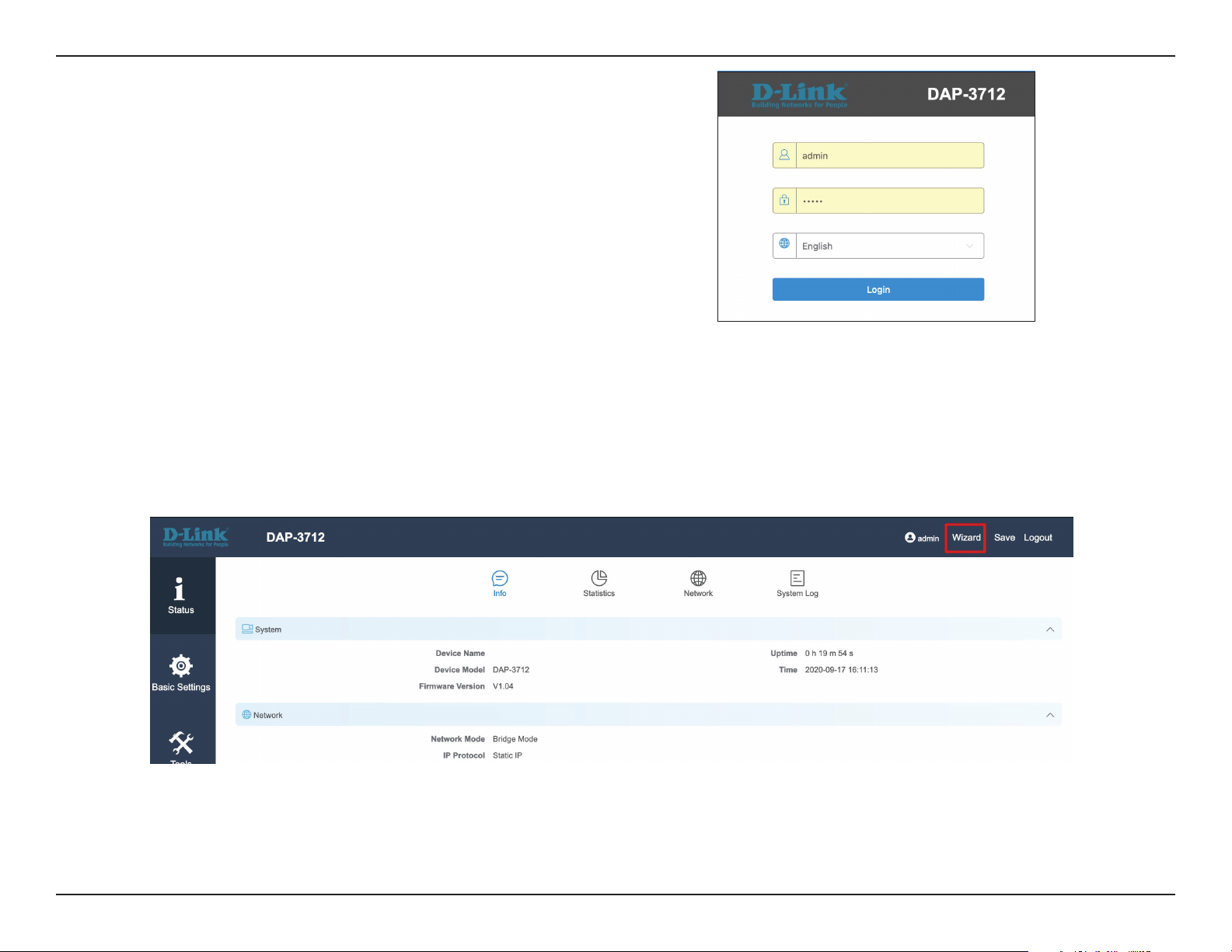The width and height of the screenshot is (1232, 952).
Task: Click Save in the top bar
Action: pyautogui.click(x=1004, y=538)
